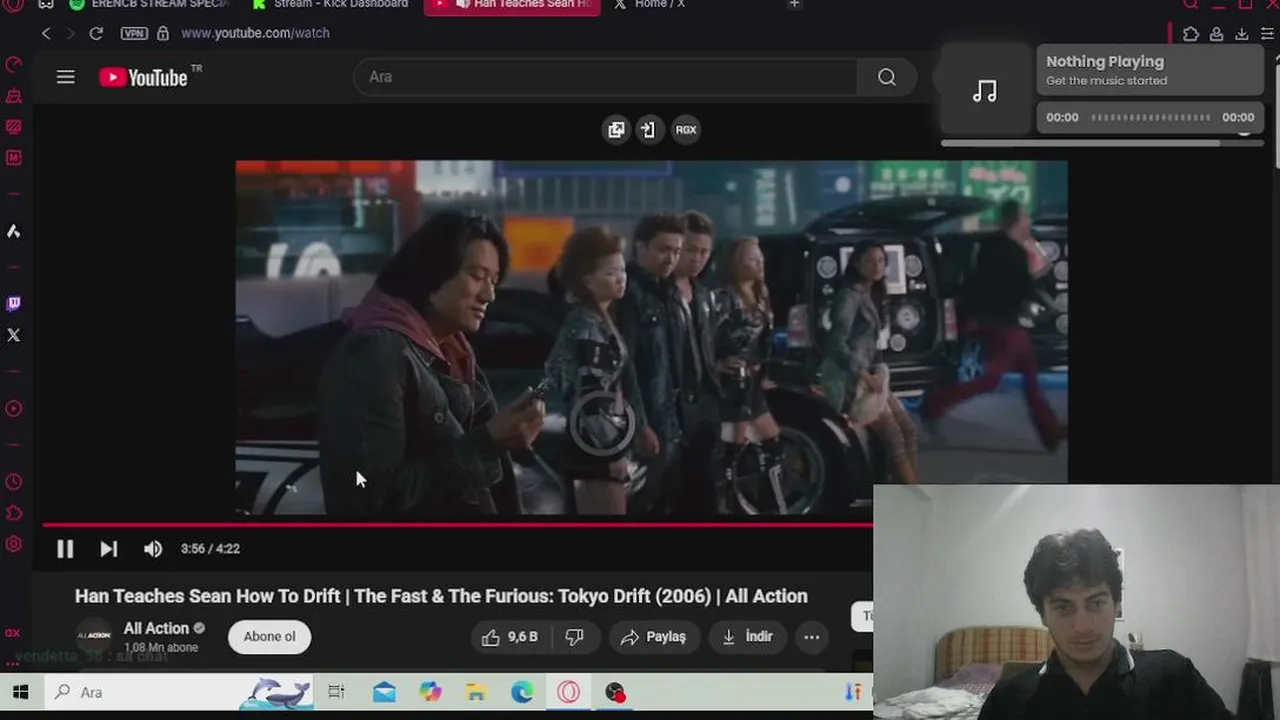This screenshot has width=1280, height=720.
Task: Go back with browser back arrow
Action: pyautogui.click(x=46, y=33)
